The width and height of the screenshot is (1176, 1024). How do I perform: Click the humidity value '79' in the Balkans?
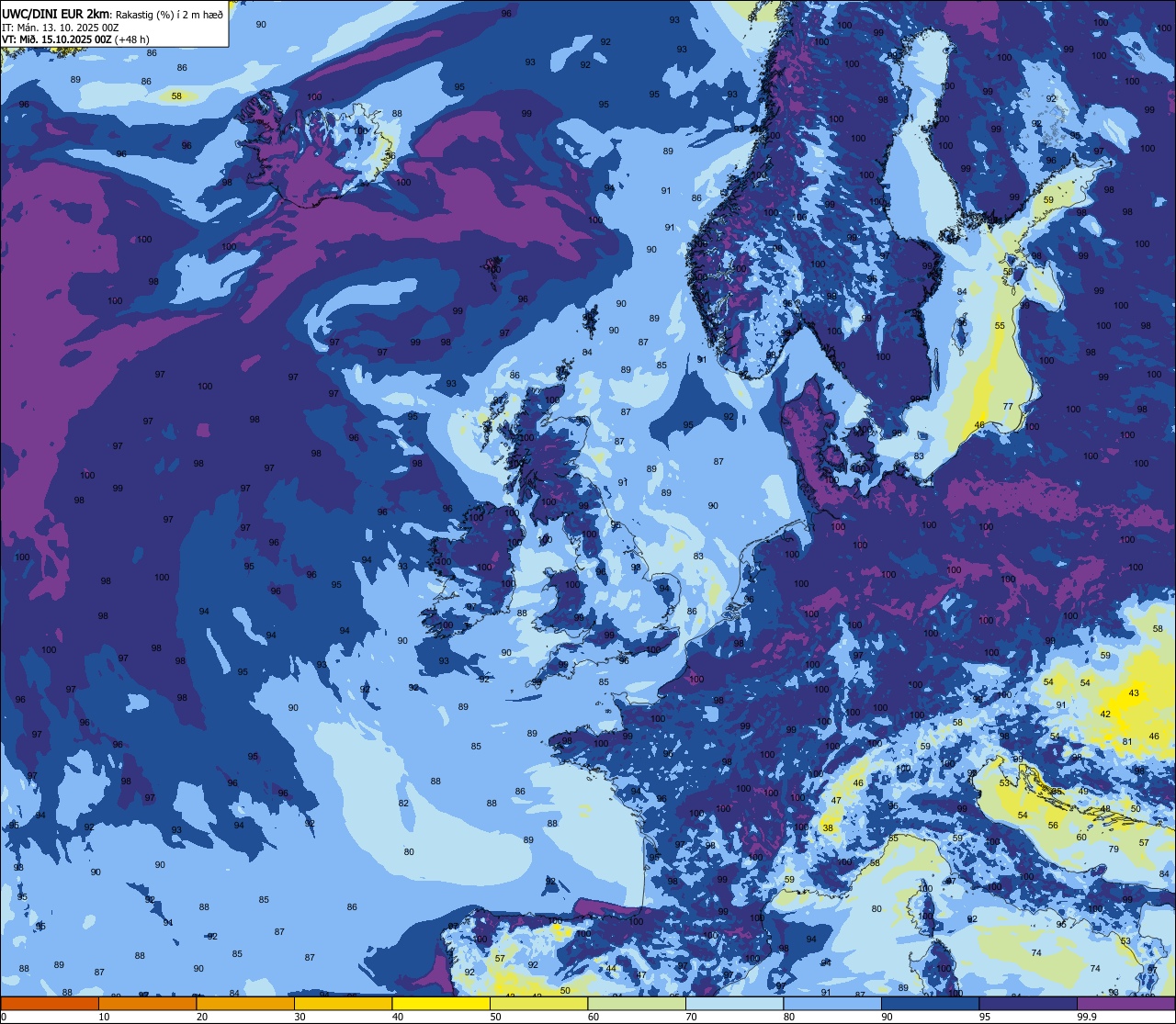click(x=1114, y=850)
